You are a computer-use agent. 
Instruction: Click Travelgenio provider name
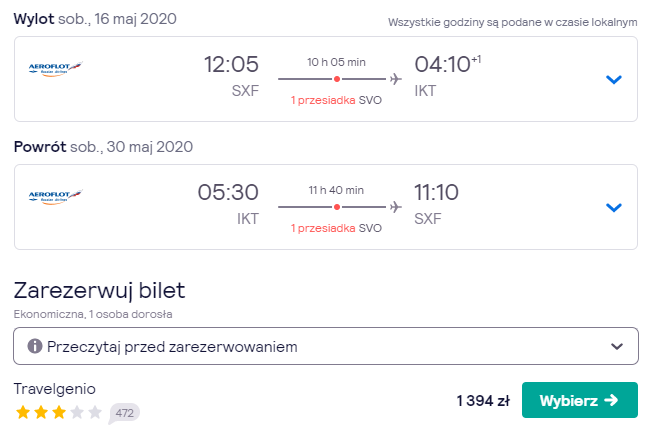[55, 389]
